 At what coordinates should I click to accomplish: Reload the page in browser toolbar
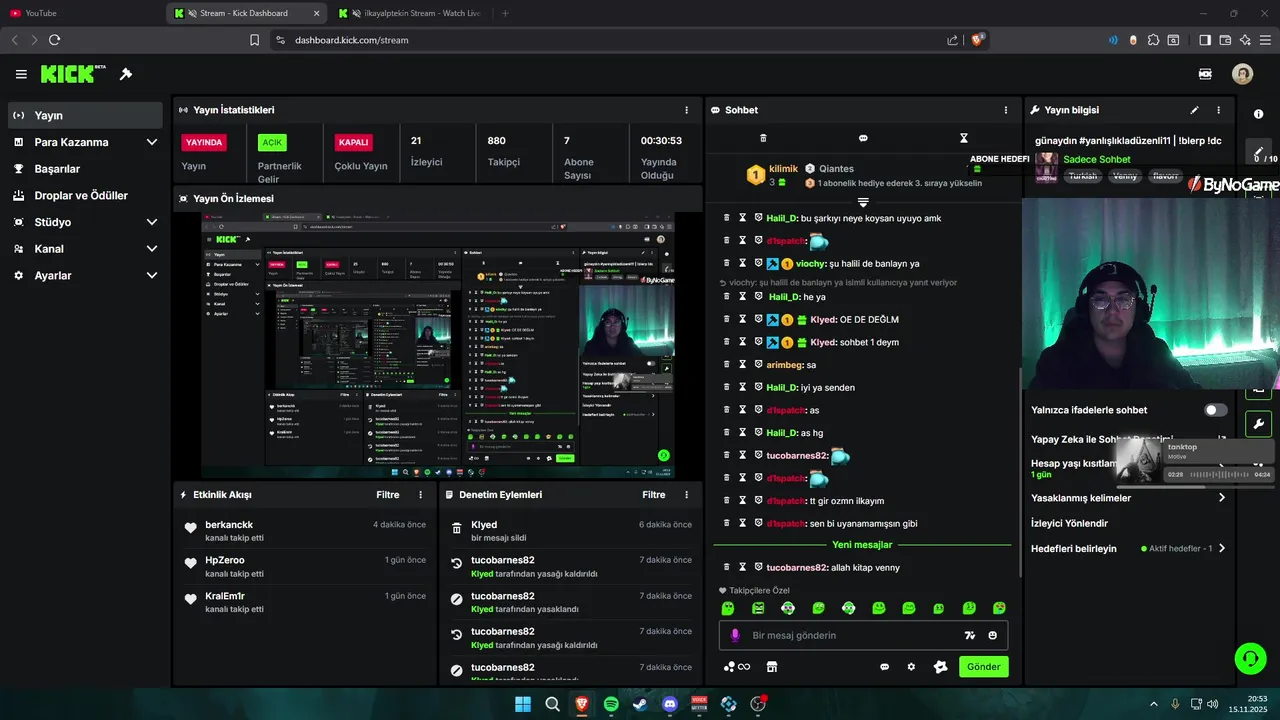coord(54,40)
